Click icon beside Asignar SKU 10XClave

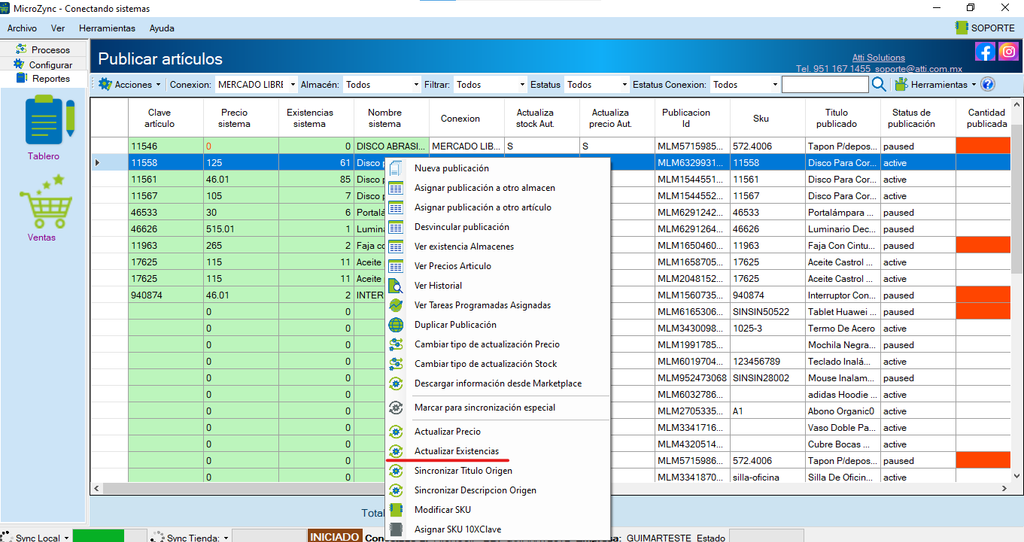(396, 530)
